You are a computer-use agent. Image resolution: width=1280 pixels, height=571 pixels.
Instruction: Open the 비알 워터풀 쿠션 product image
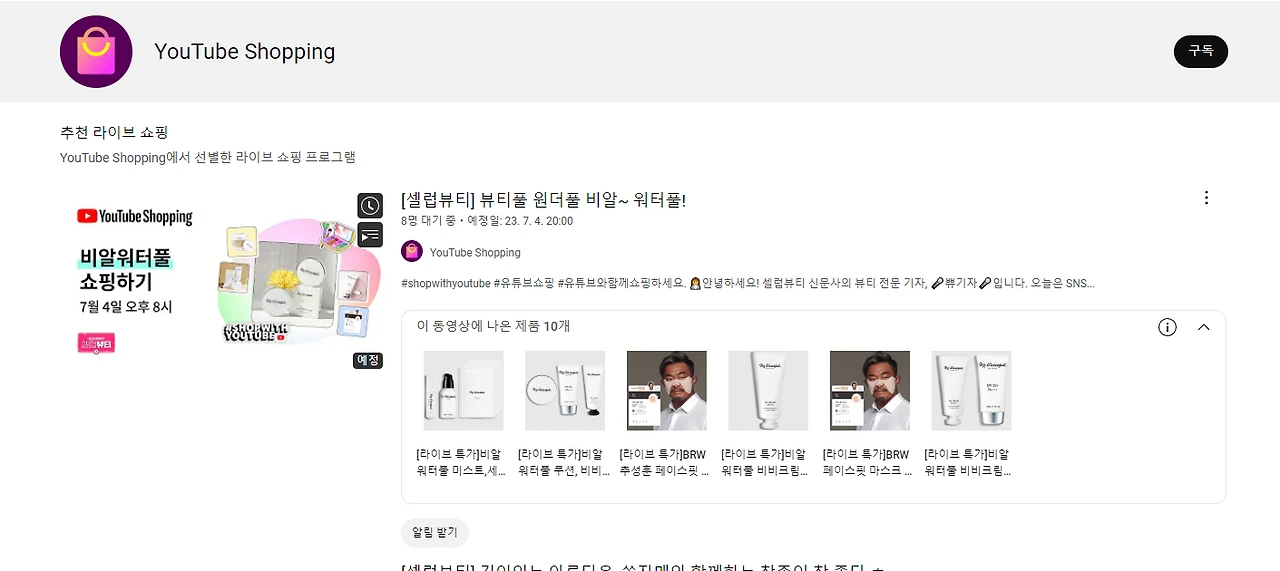(x=565, y=390)
